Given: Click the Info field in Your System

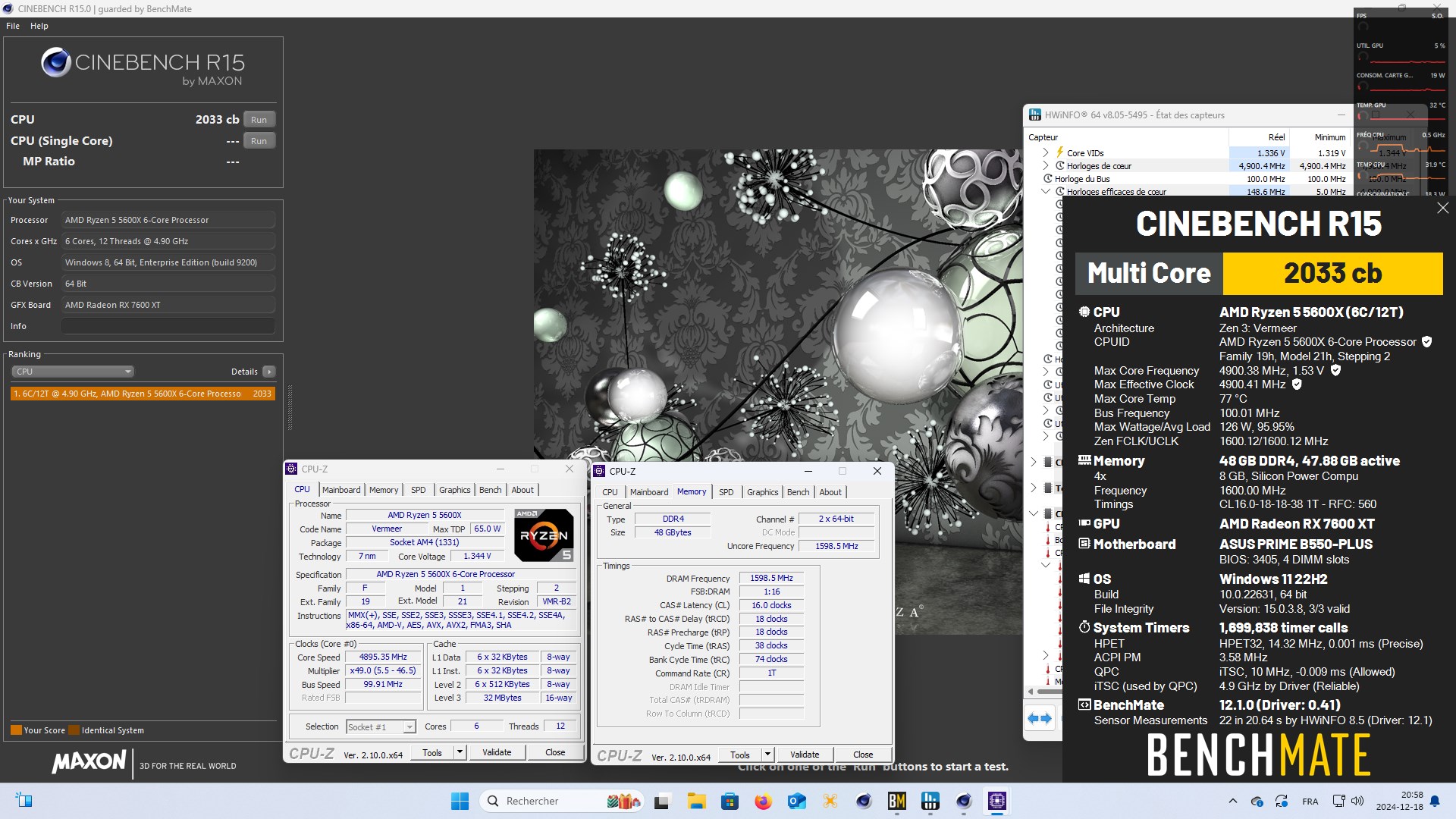Looking at the screenshot, I should click(x=168, y=326).
